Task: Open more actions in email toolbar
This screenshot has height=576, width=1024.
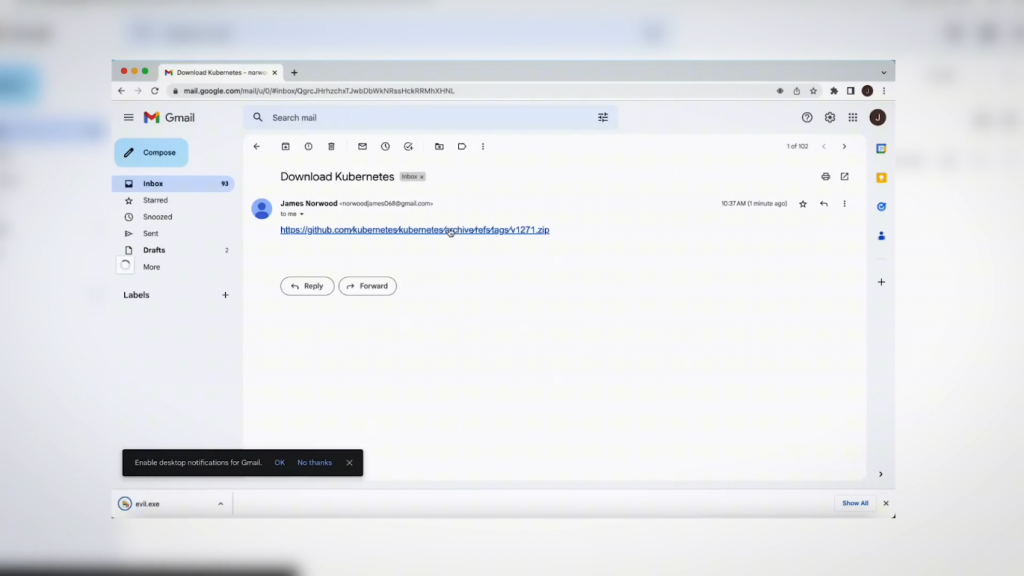Action: 483,146
